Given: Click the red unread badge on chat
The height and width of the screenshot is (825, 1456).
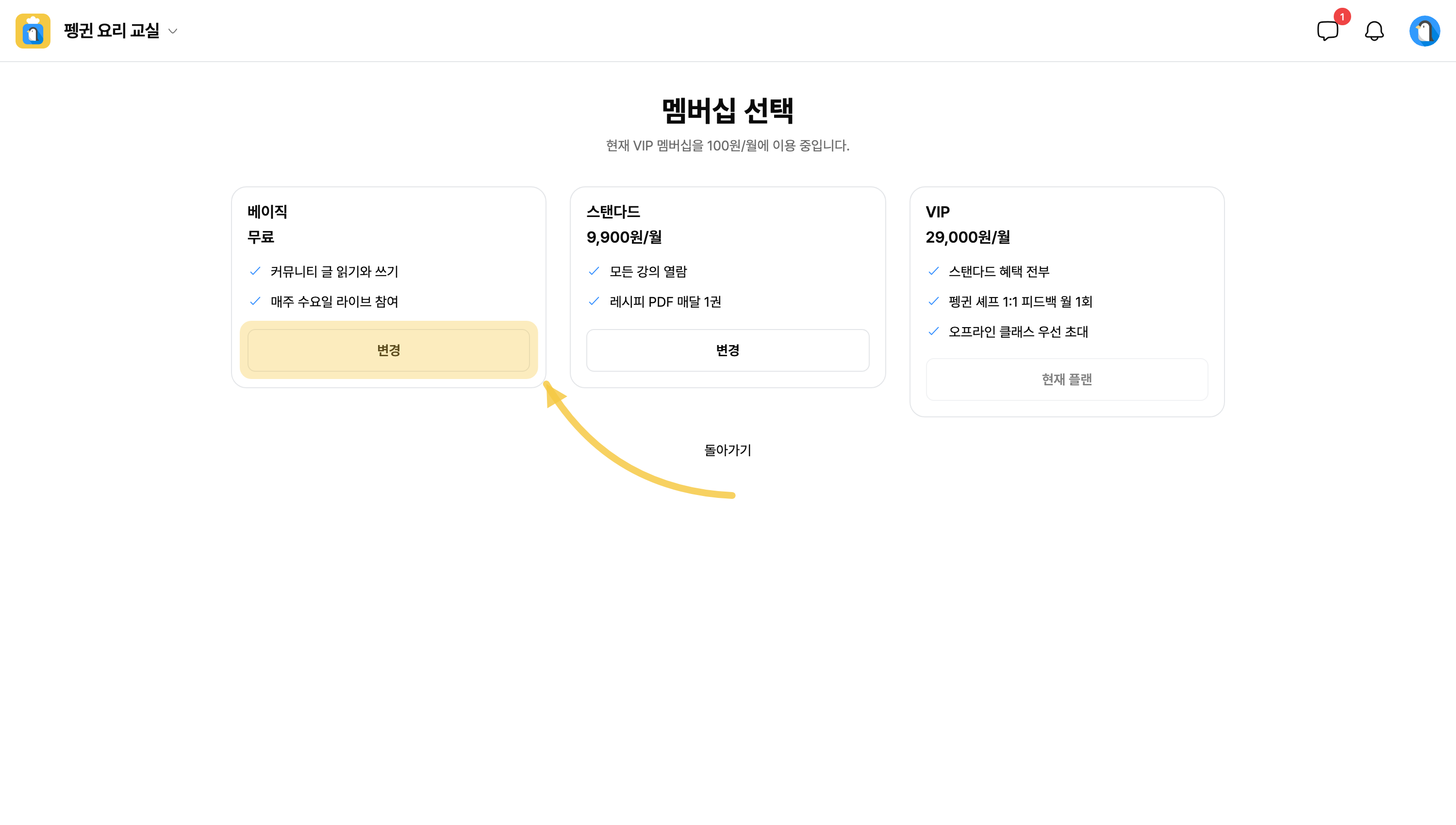Looking at the screenshot, I should coord(1341,16).
